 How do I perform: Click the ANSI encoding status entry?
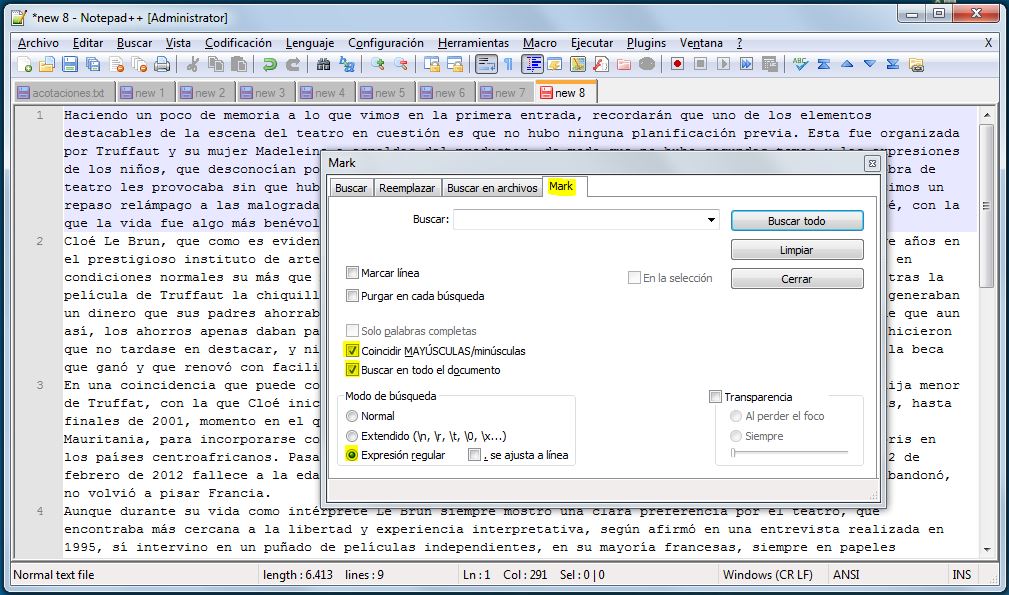(846, 574)
